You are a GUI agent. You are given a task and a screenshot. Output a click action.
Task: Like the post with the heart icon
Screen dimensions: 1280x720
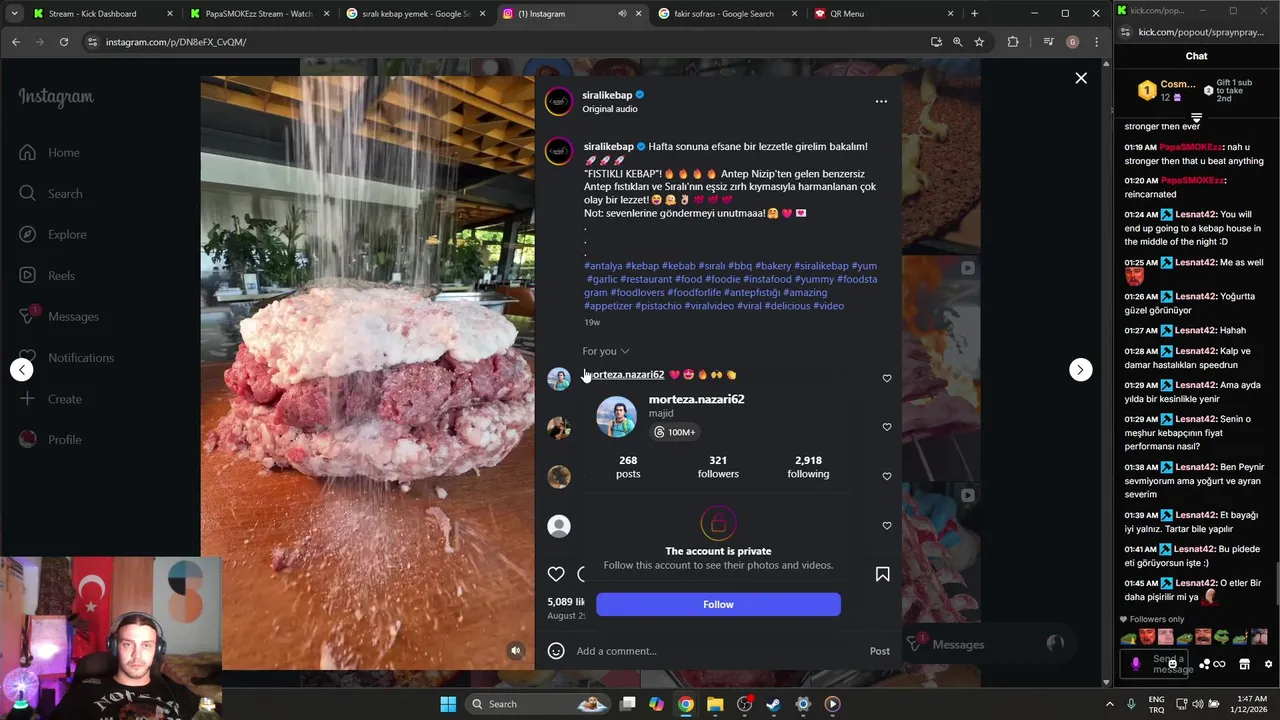(556, 574)
